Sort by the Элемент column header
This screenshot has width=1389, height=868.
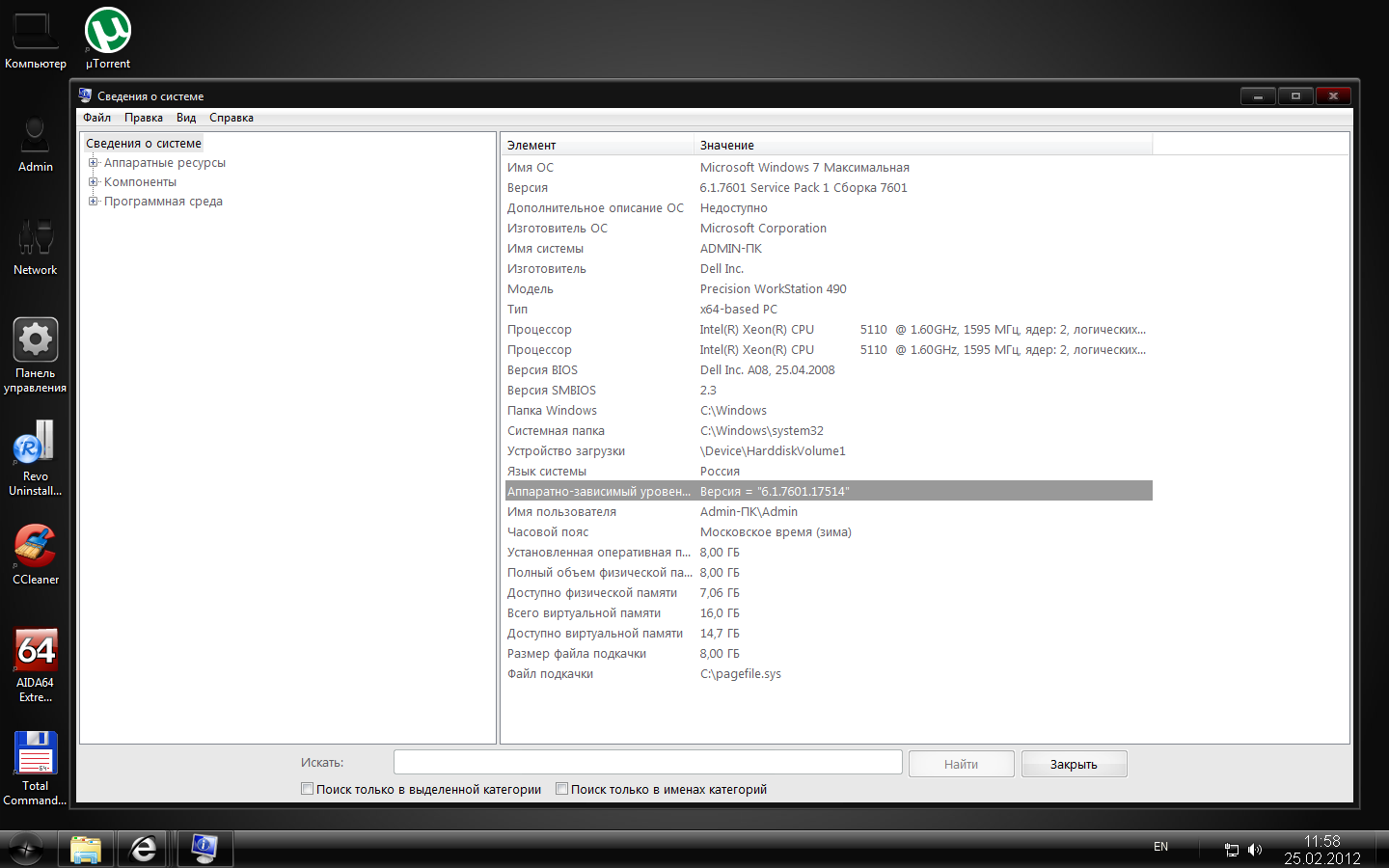(x=597, y=145)
